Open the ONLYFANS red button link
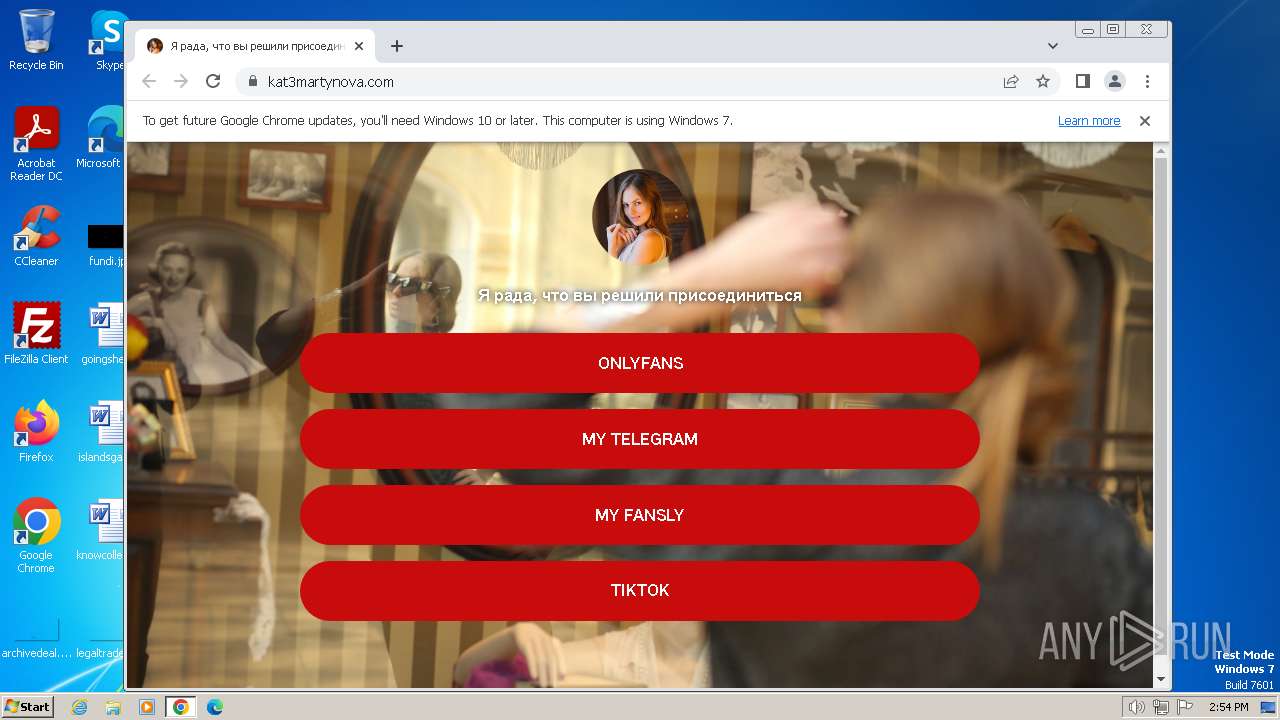 [640, 363]
